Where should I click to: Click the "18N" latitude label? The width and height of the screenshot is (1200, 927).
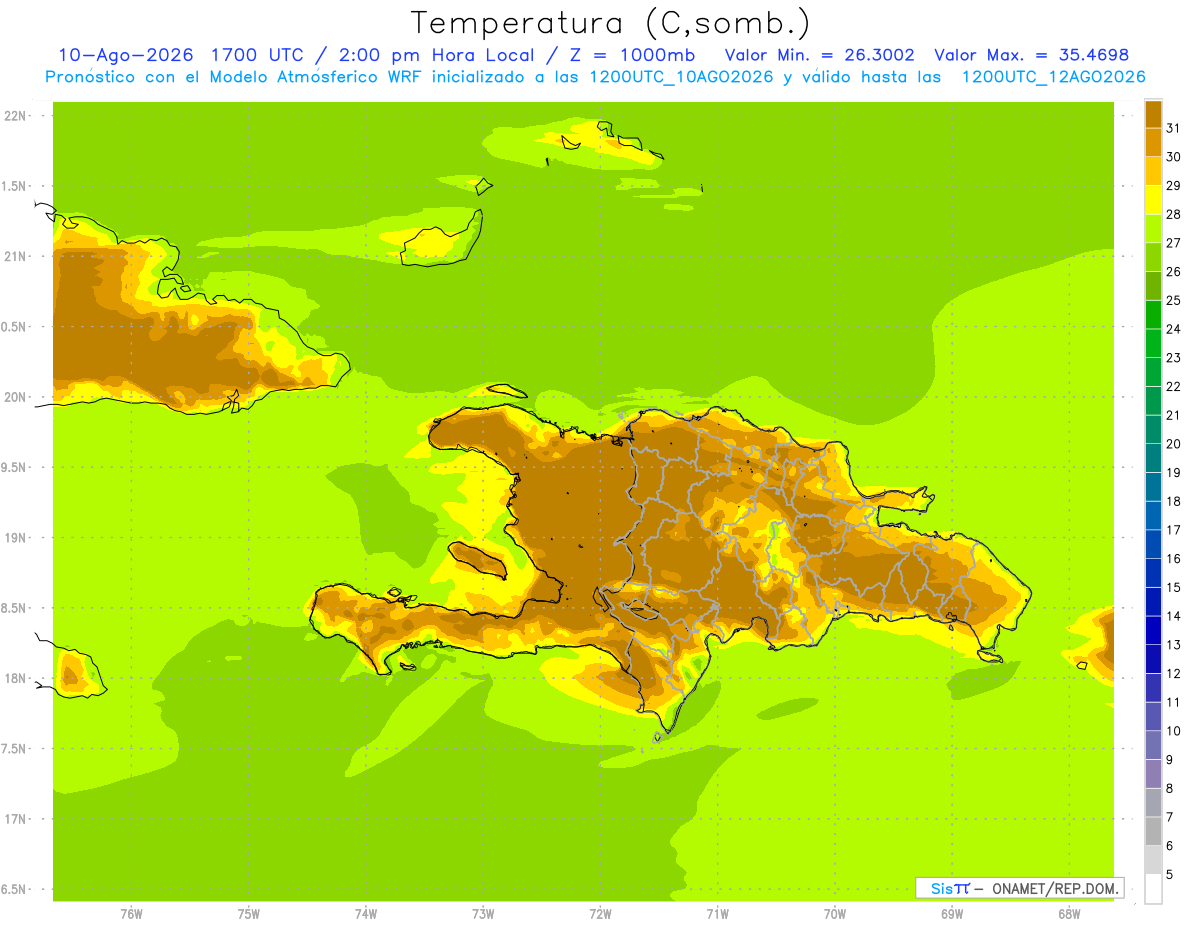pyautogui.click(x=16, y=678)
